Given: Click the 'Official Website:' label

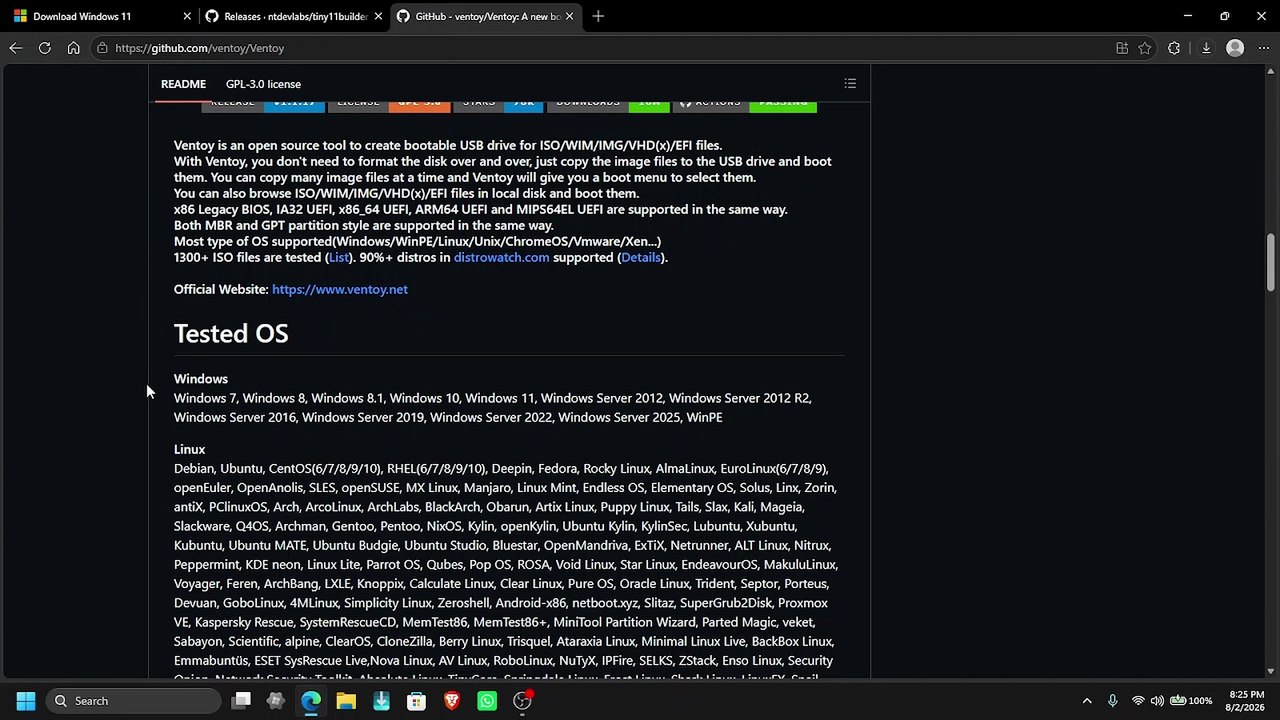Looking at the screenshot, I should coord(221,289).
